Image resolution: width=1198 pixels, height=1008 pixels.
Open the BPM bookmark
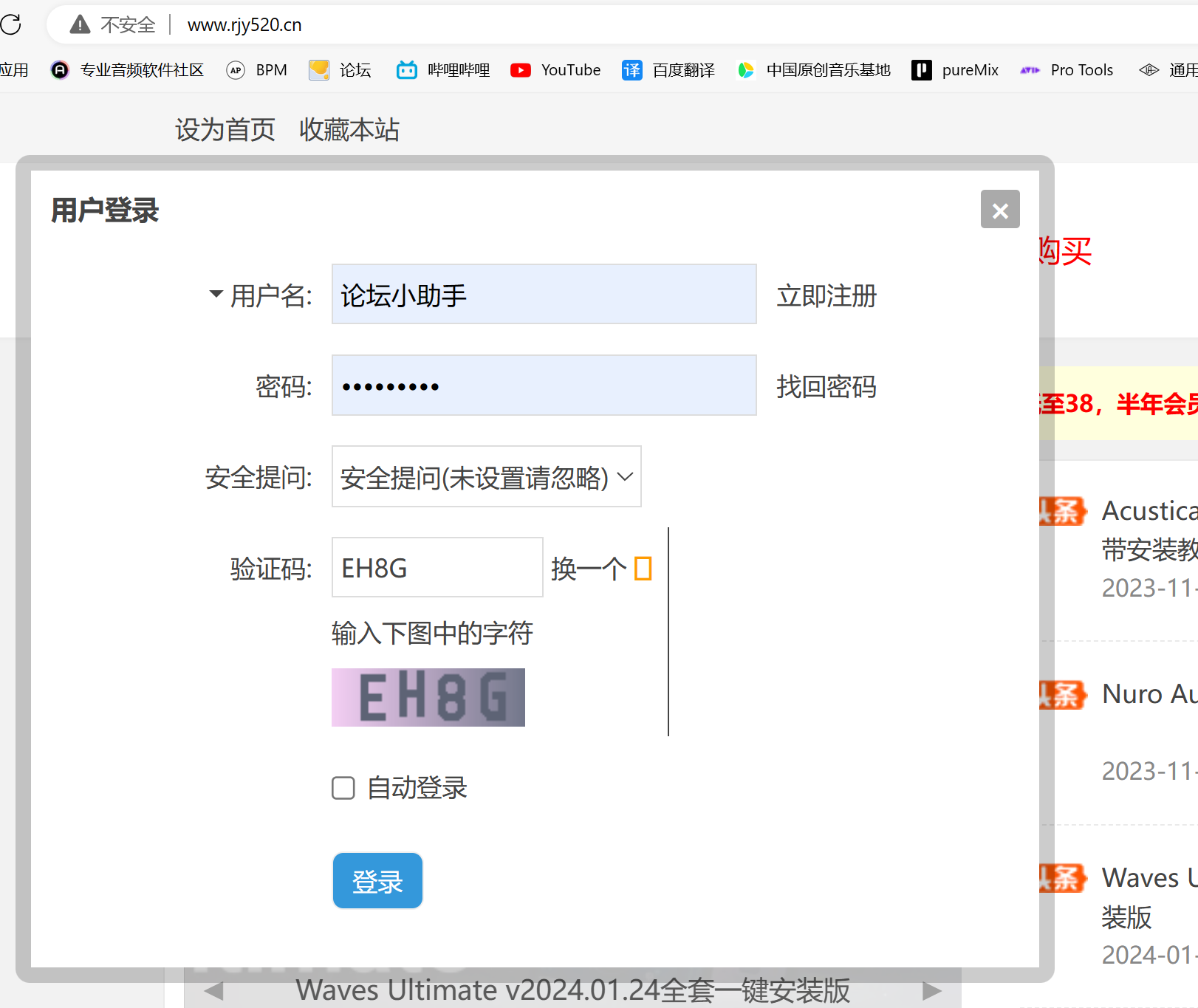tap(257, 70)
